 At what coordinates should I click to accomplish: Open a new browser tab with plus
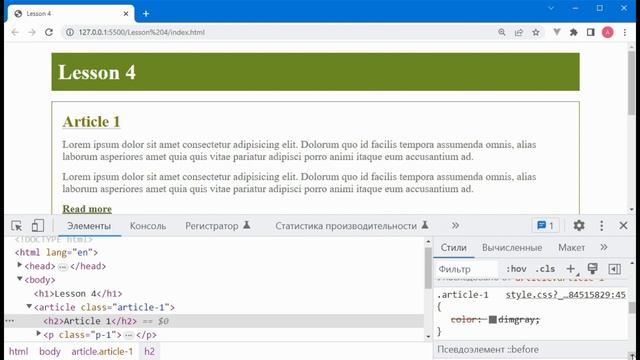(146, 13)
